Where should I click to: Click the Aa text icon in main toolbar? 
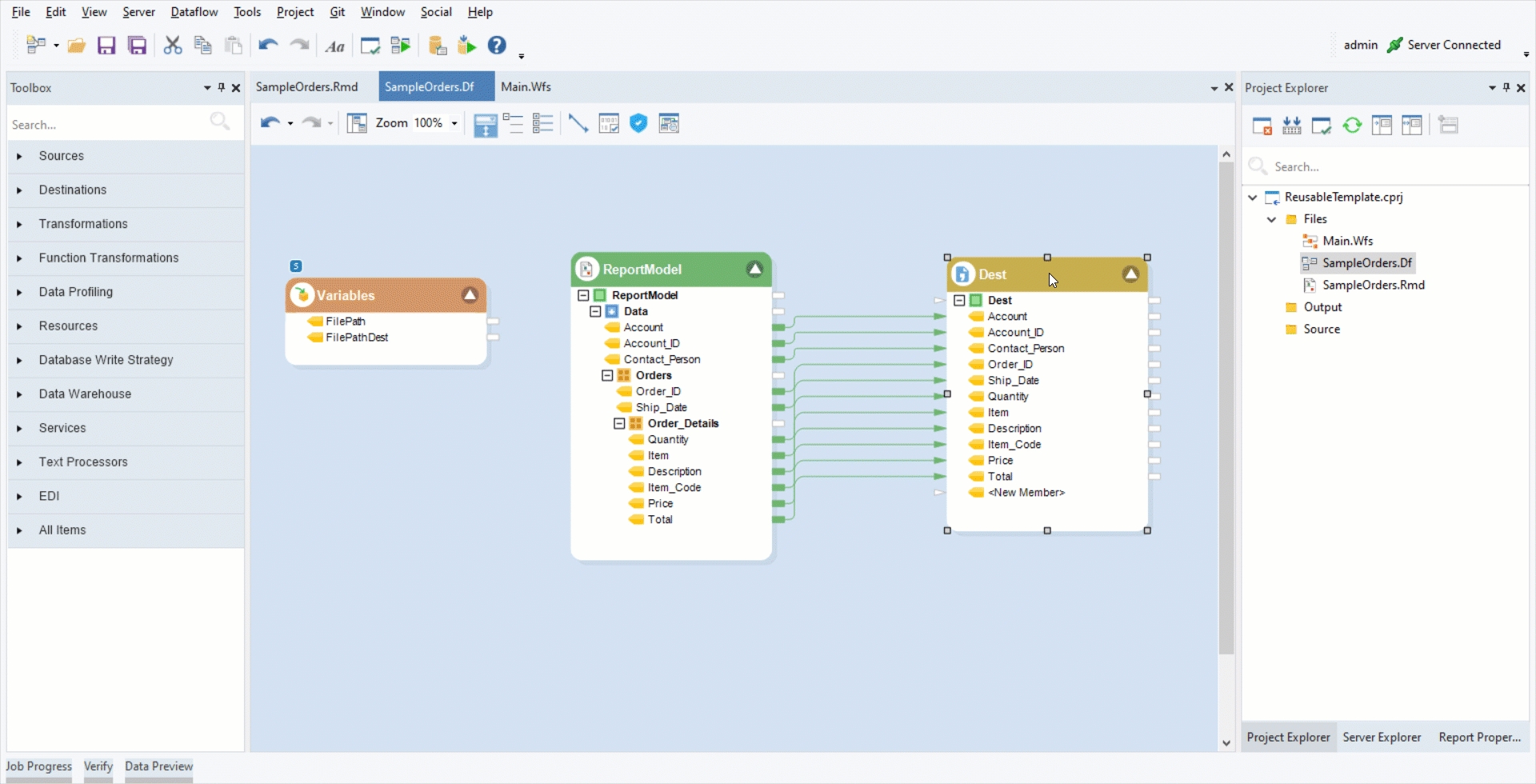click(x=335, y=46)
